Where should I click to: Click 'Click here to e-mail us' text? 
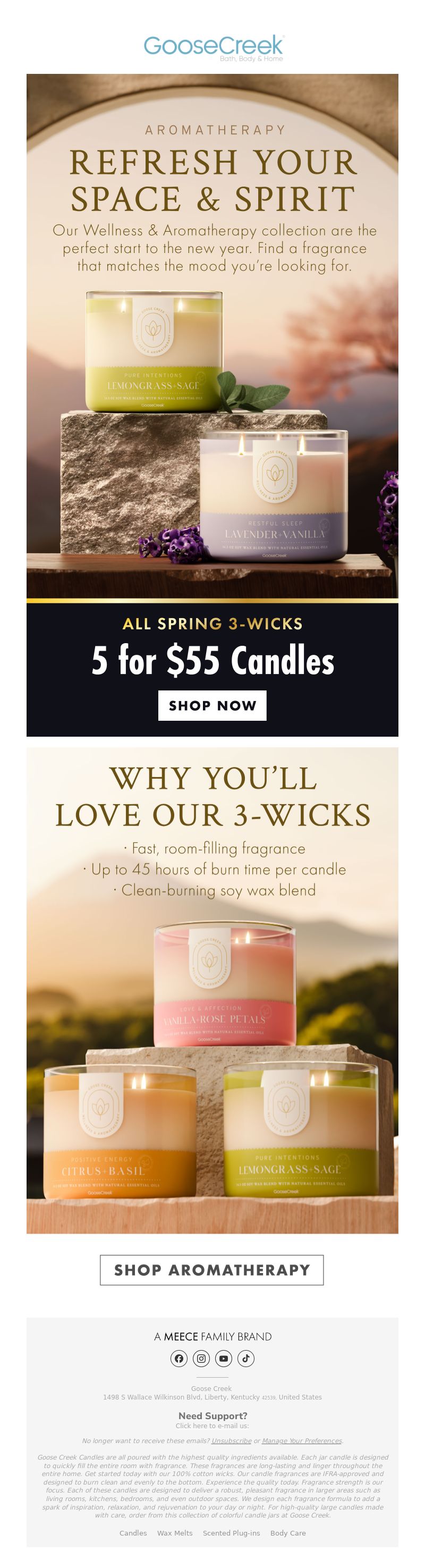pos(212,1426)
